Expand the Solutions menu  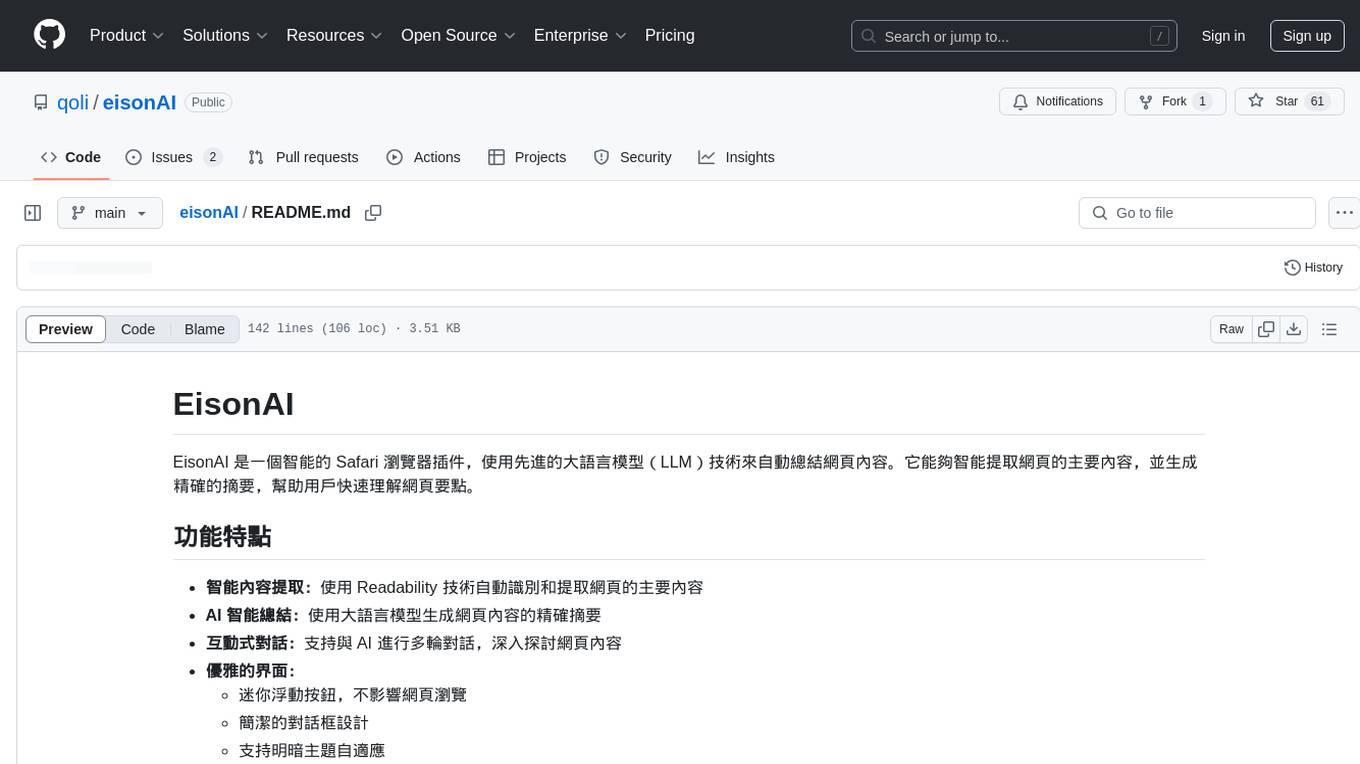225,35
